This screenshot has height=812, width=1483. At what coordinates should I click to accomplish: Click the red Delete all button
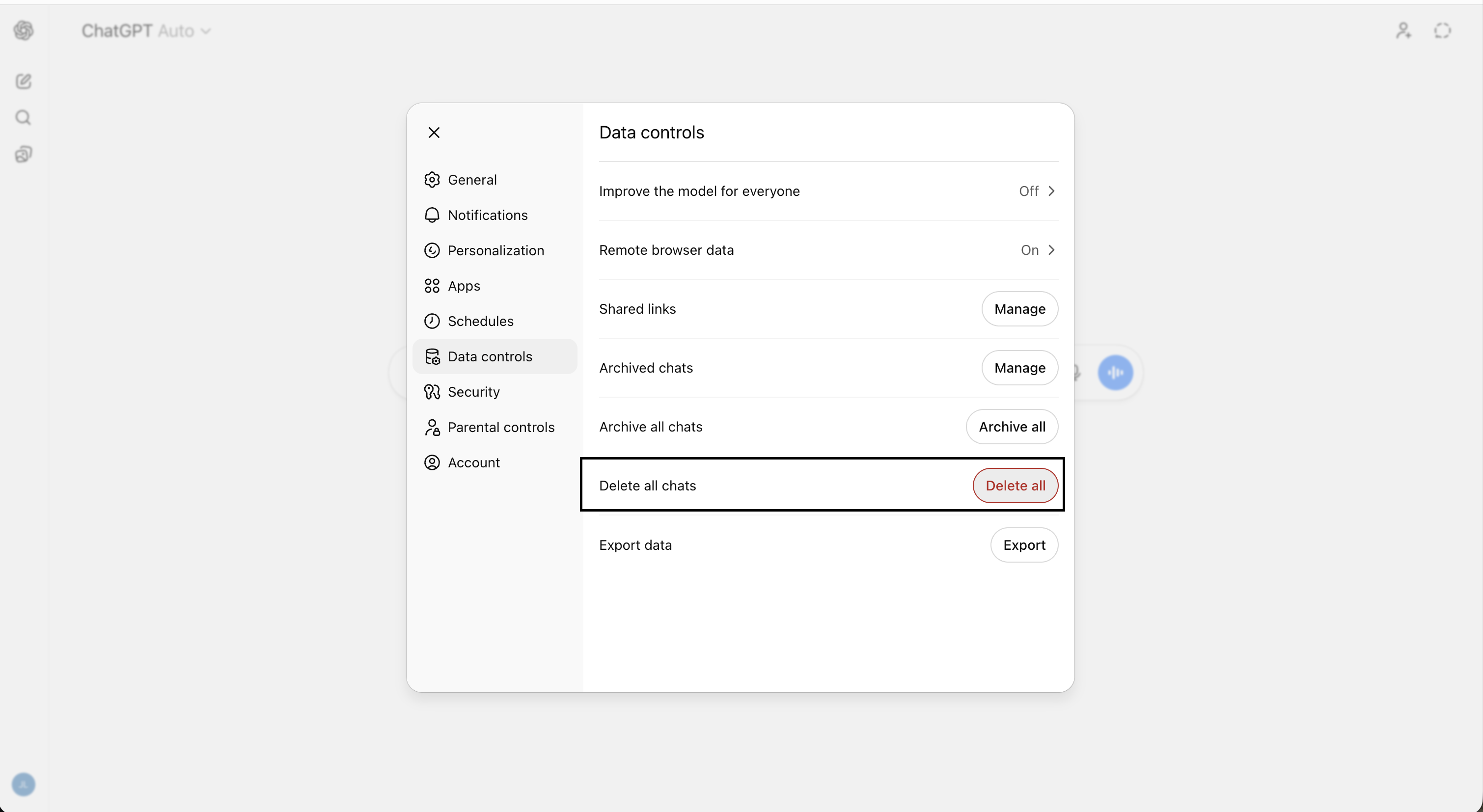click(1015, 486)
